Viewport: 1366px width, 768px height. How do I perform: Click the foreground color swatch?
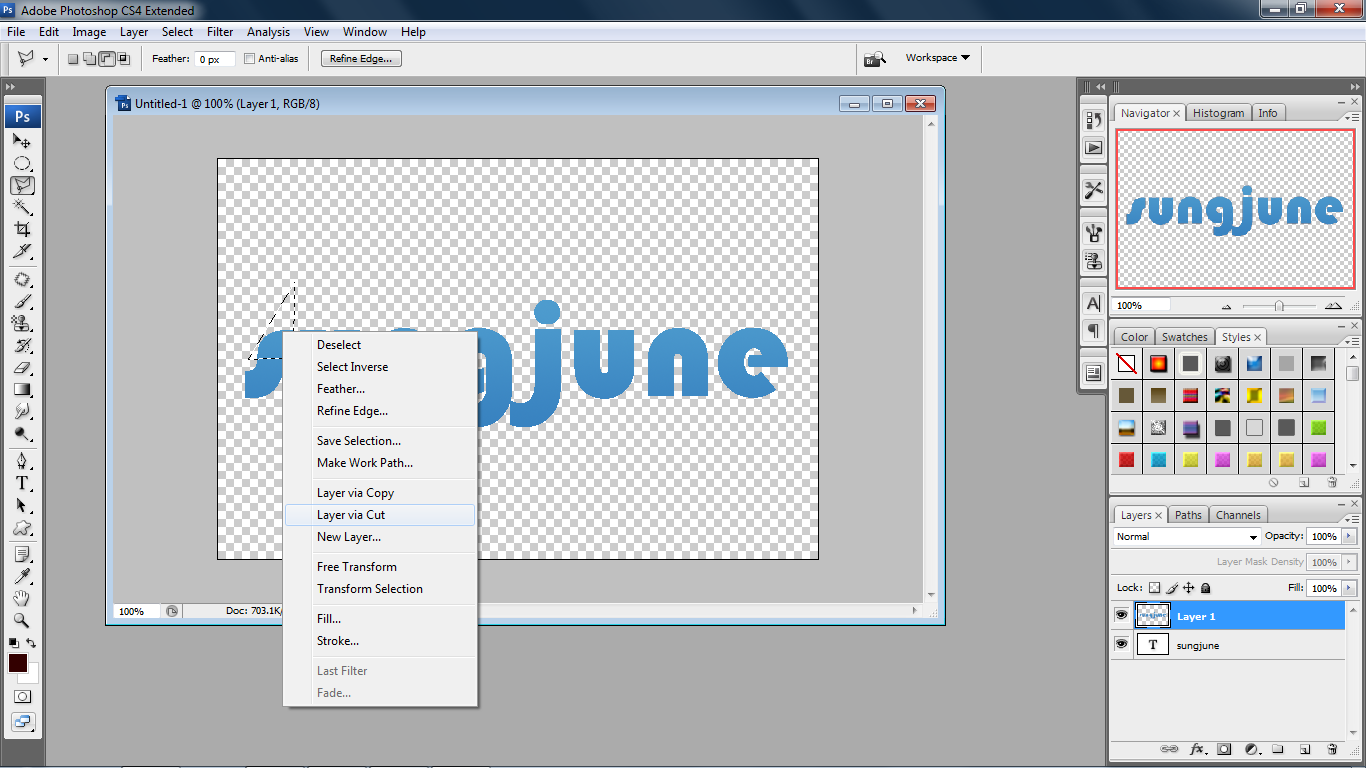coord(18,663)
